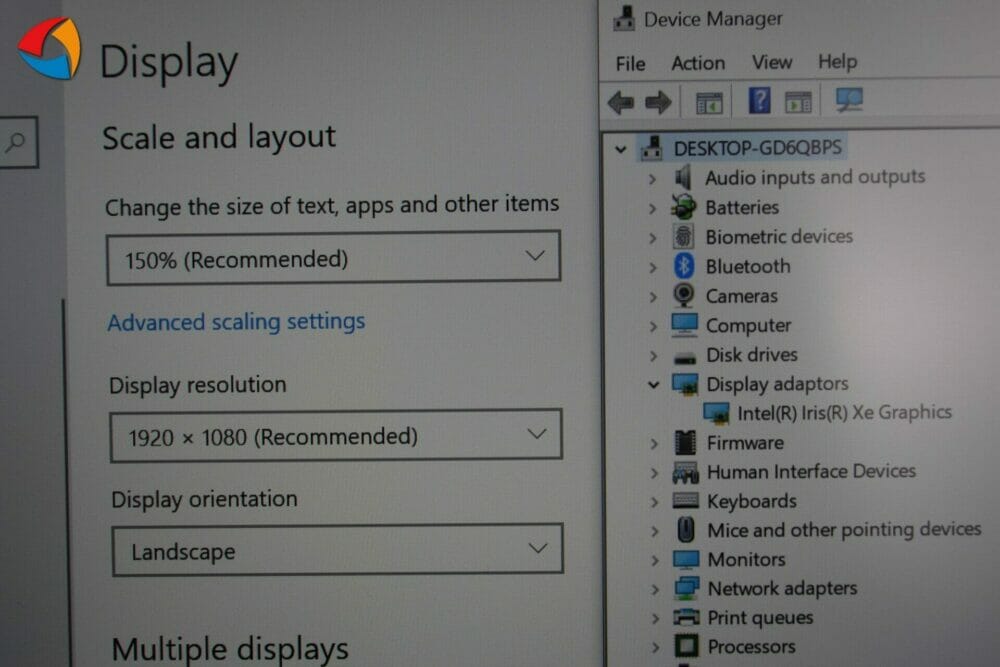The width and height of the screenshot is (1000, 667).
Task: Expand the Network adapters node
Action: pyautogui.click(x=654, y=589)
